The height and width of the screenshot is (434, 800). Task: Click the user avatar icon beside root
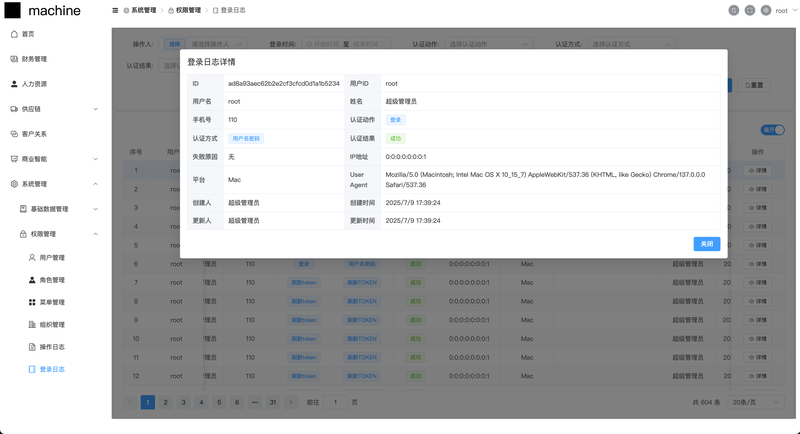point(766,10)
